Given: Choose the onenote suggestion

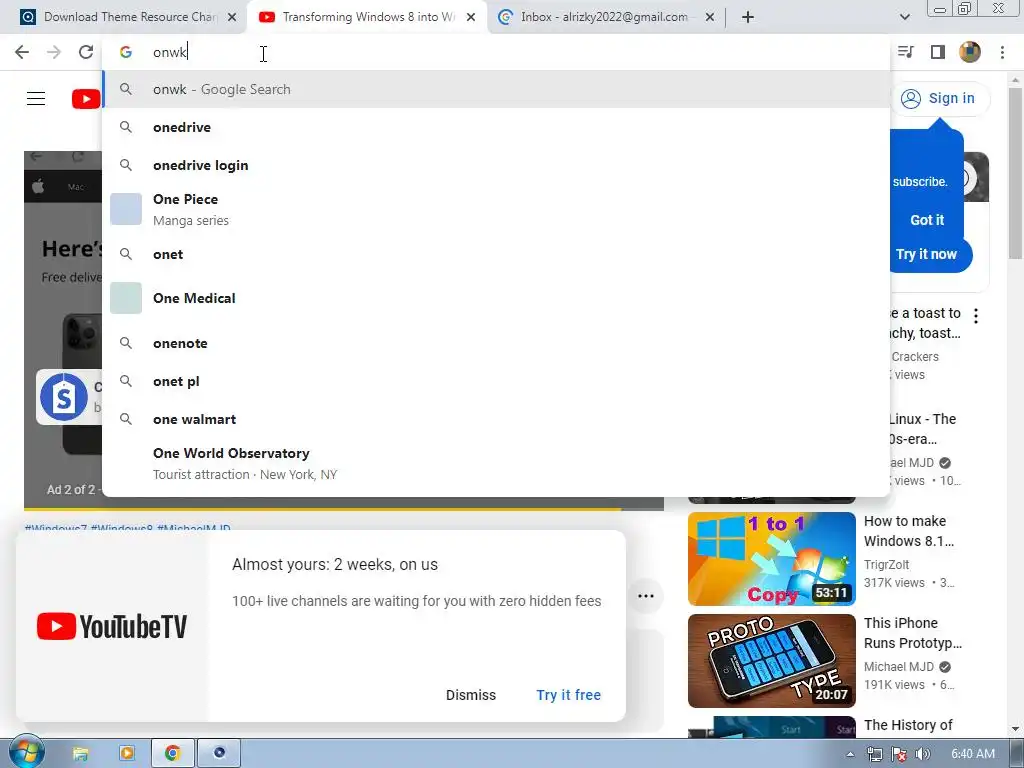Looking at the screenshot, I should click(496, 343).
